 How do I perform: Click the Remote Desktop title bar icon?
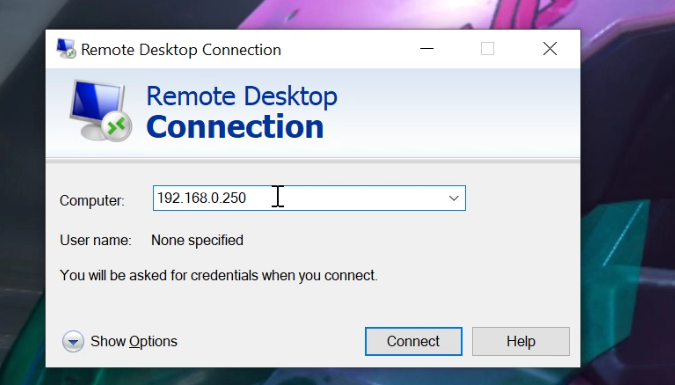pos(66,49)
